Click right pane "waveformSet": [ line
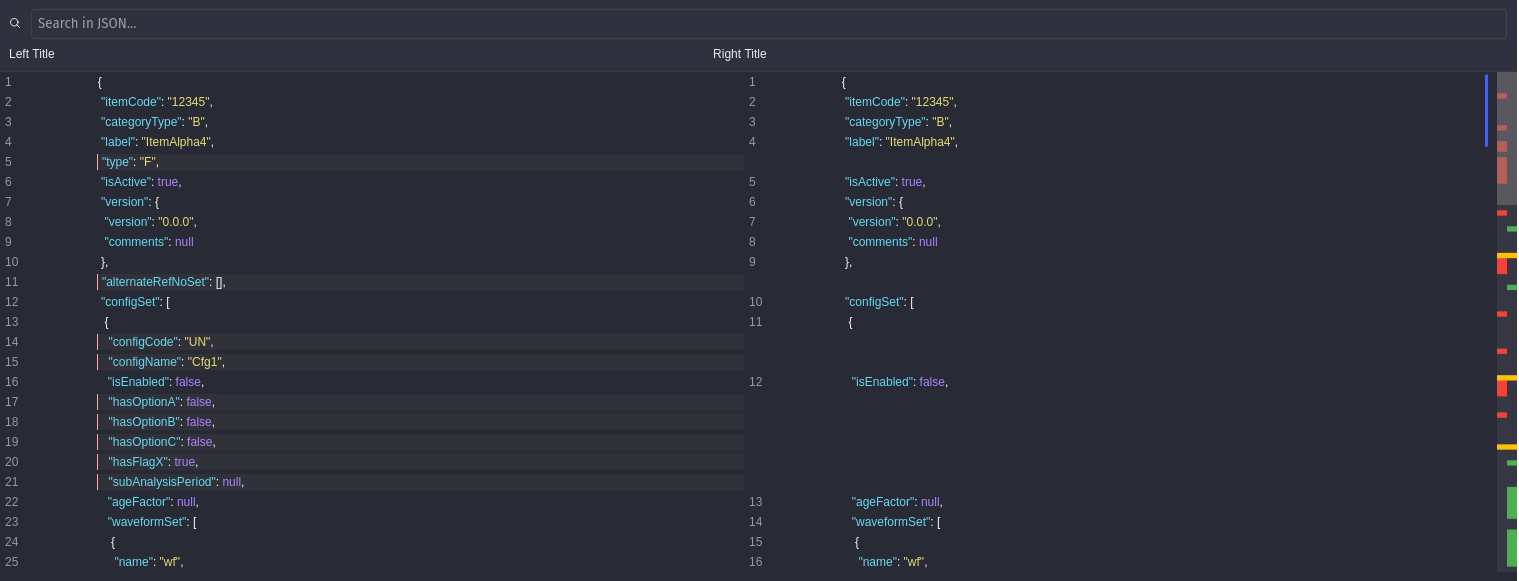The width and height of the screenshot is (1519, 581). click(x=896, y=522)
